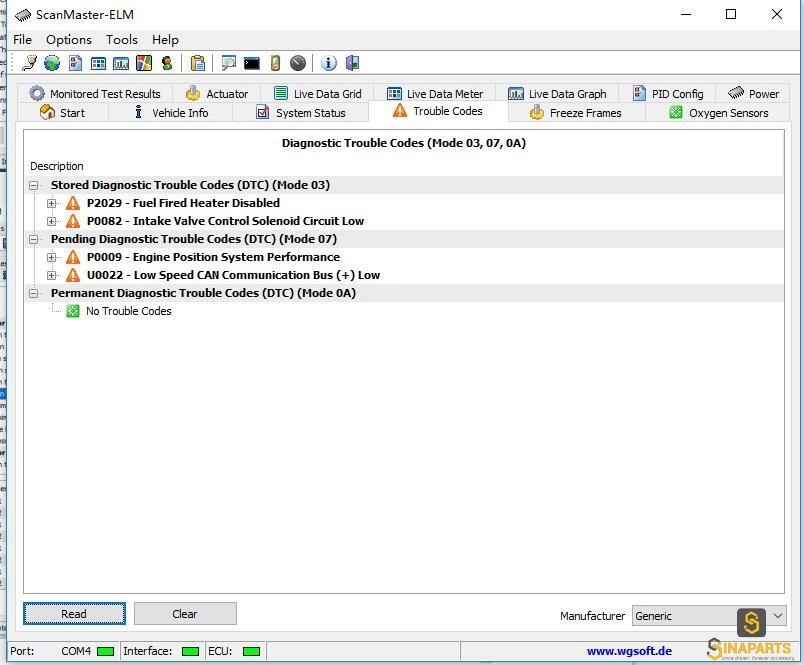Click the multicolored map toolbar icon
The width and height of the screenshot is (804, 665).
pos(144,63)
